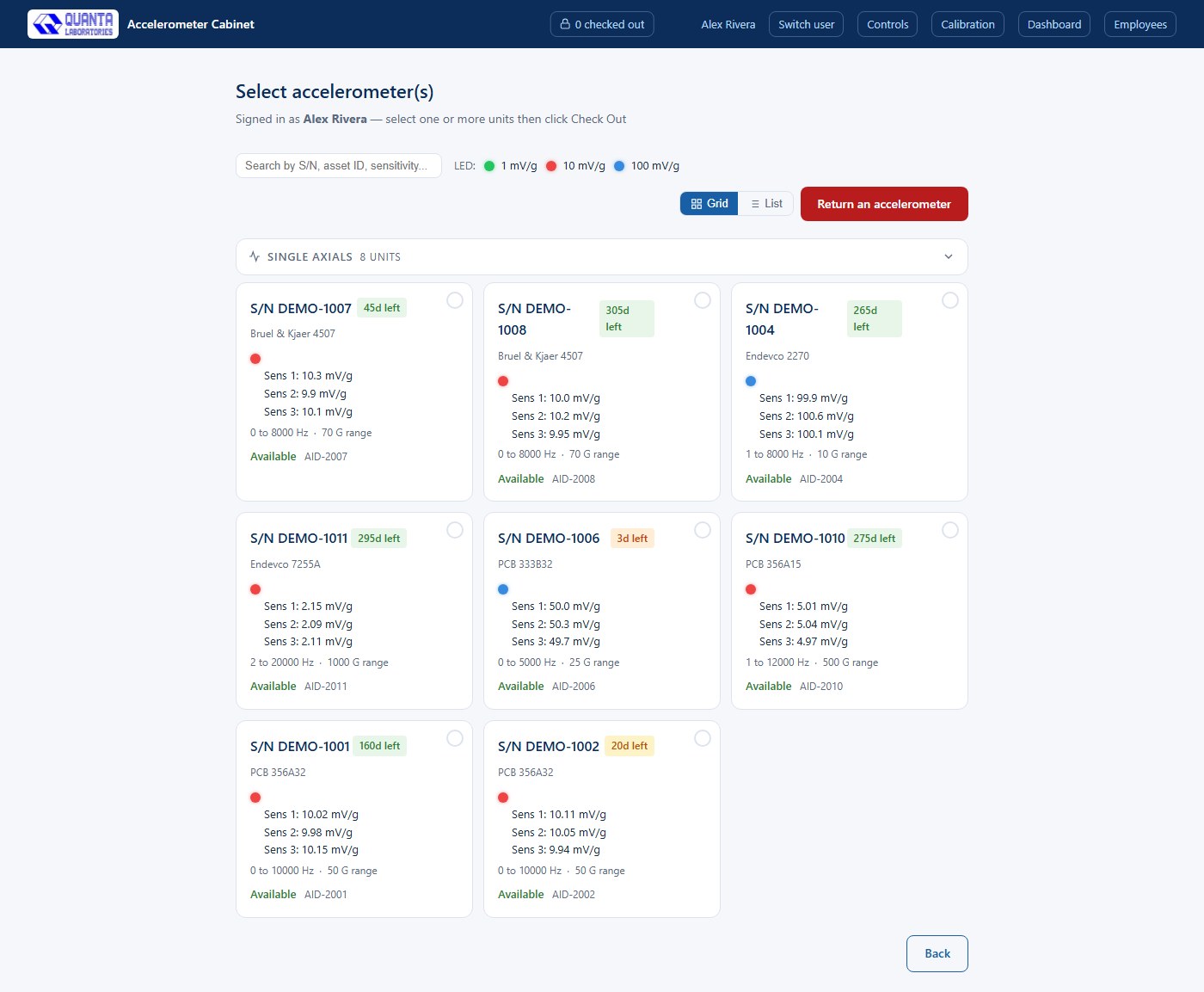
Task: Click the 3d left badge
Action: (x=632, y=539)
